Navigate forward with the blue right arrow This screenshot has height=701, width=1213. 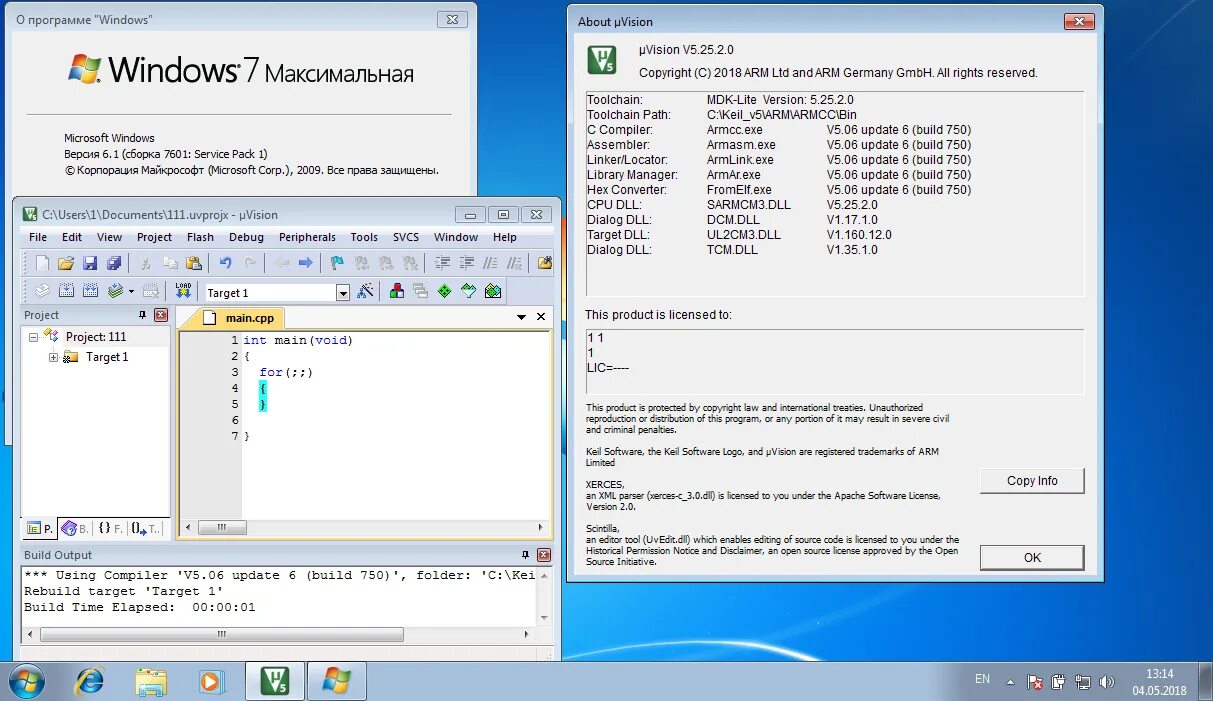pyautogui.click(x=306, y=263)
